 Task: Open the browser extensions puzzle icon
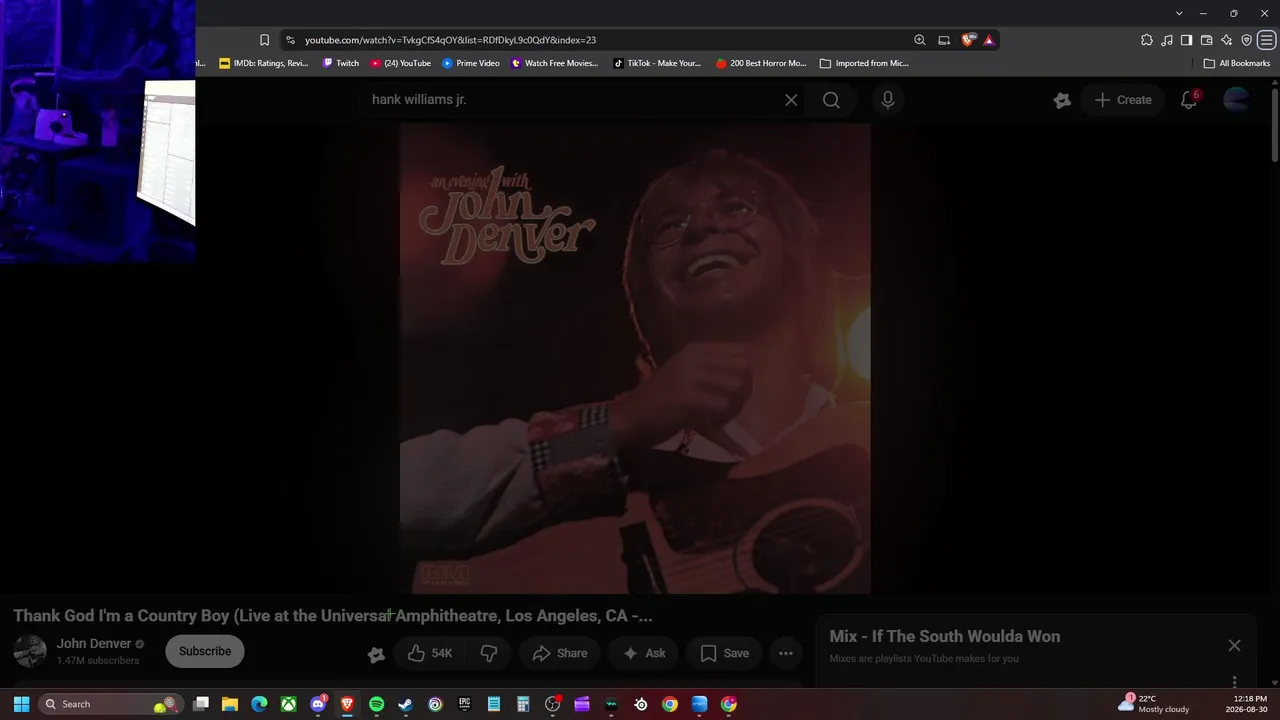click(x=1147, y=40)
